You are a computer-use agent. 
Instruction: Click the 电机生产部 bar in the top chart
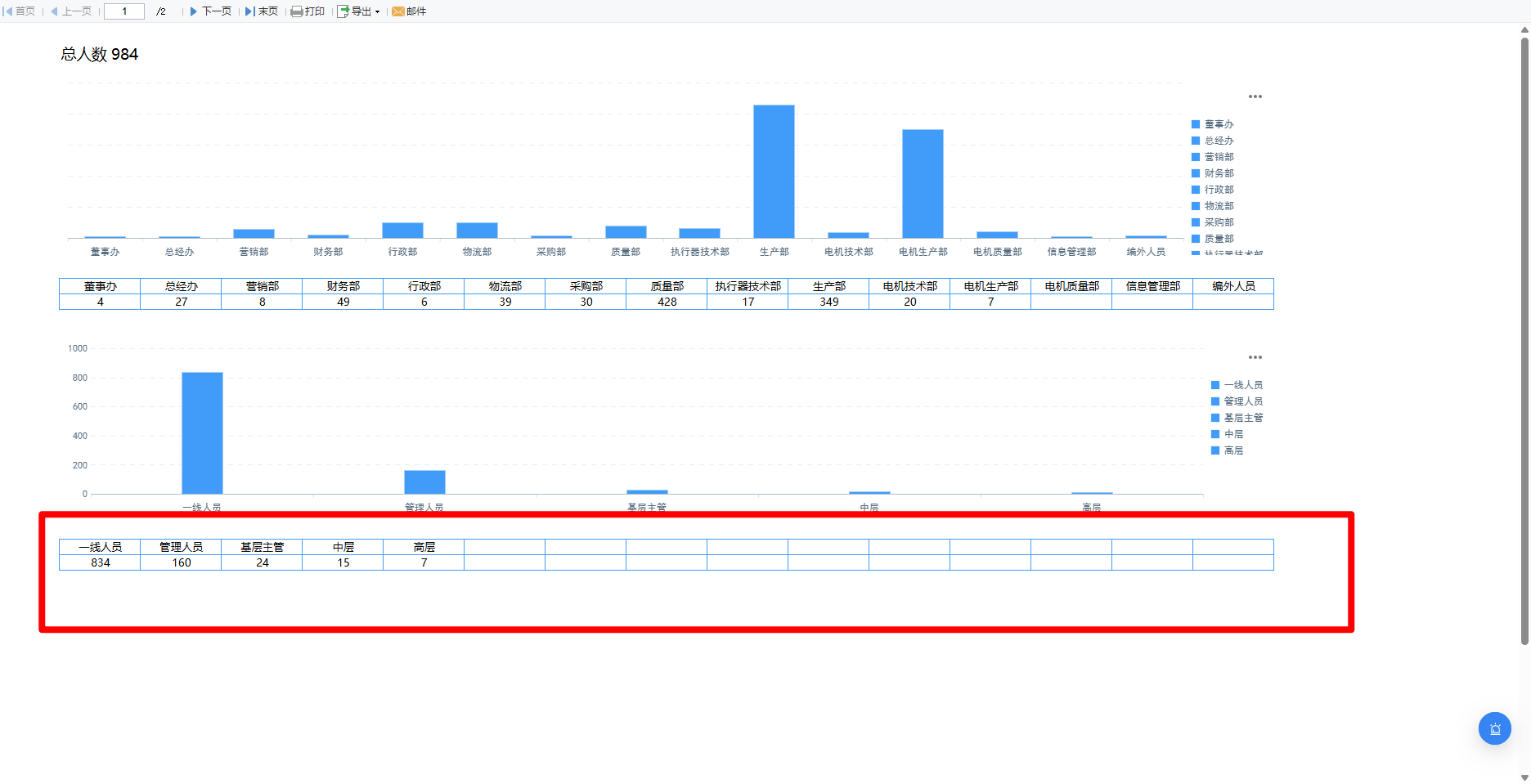coord(923,184)
